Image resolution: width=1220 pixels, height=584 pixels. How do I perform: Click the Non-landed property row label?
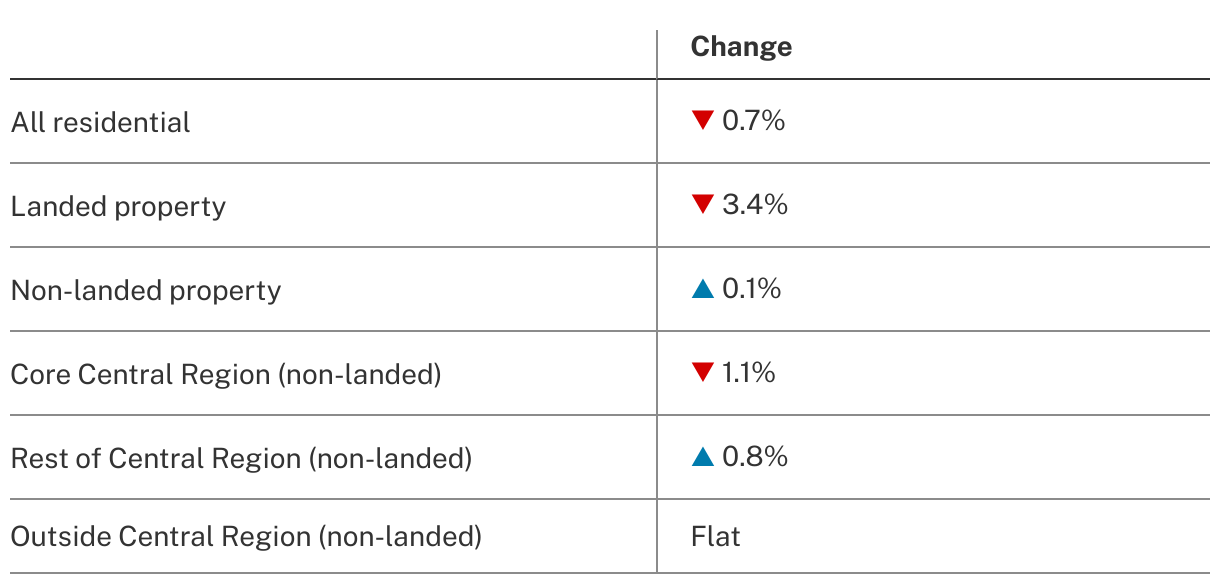pyautogui.click(x=146, y=290)
